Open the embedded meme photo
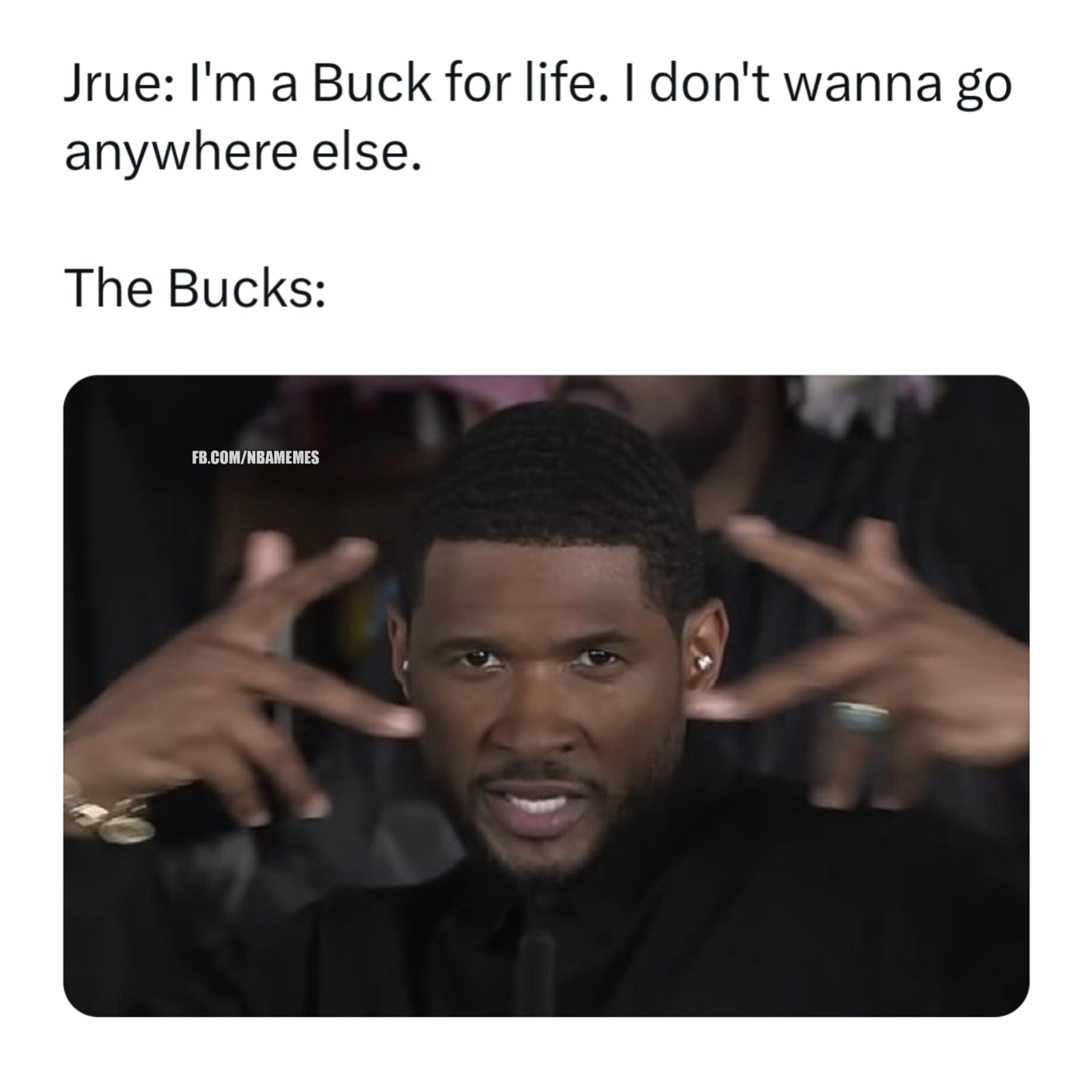 546,695
